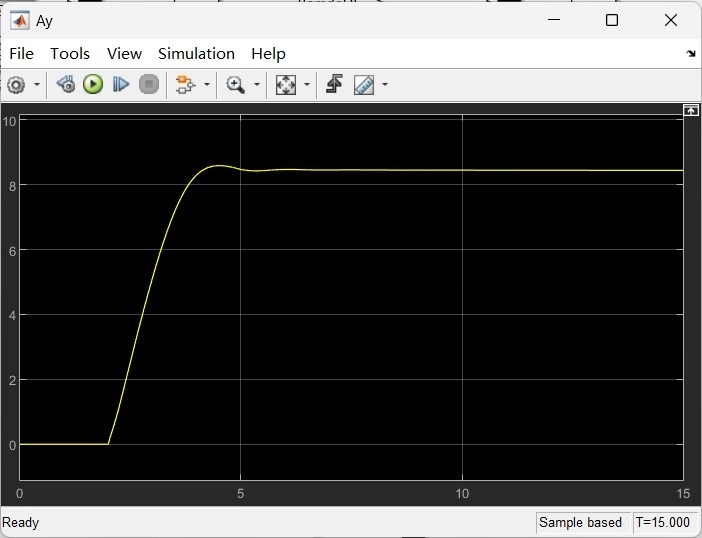Open the Tools menu
This screenshot has height=538, width=702.
click(x=70, y=54)
